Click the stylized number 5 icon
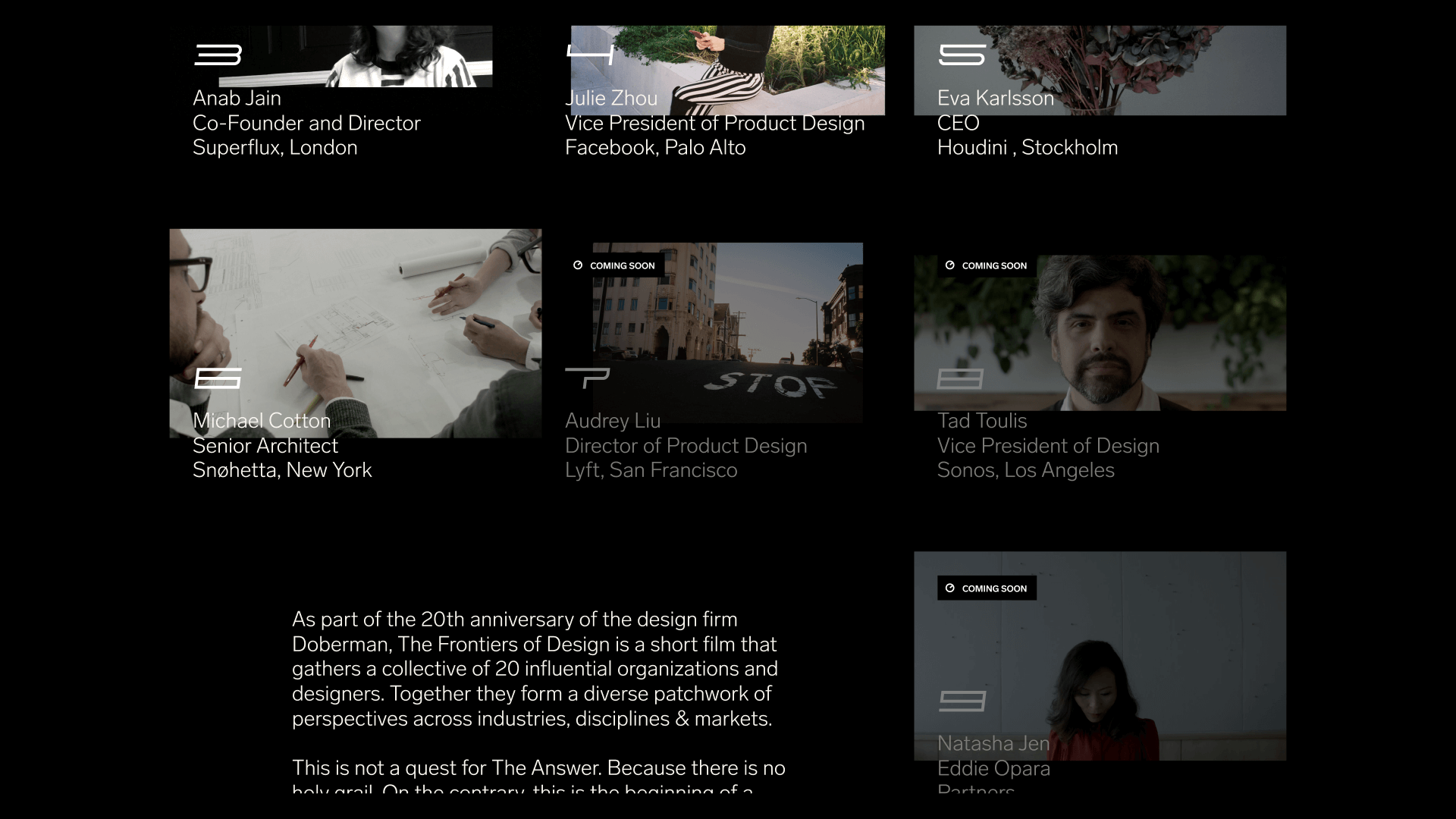The height and width of the screenshot is (819, 1456). pos(962,55)
